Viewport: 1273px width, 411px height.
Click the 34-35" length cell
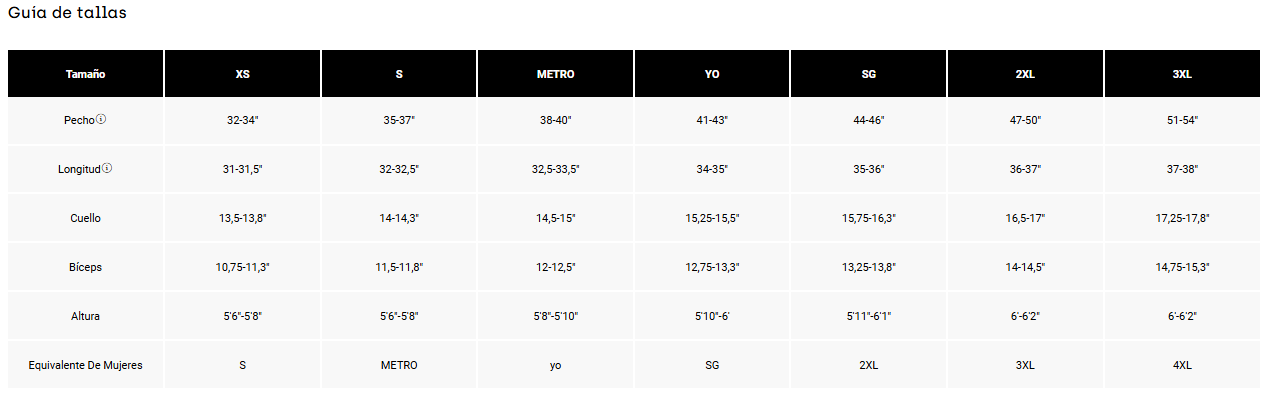coord(712,169)
